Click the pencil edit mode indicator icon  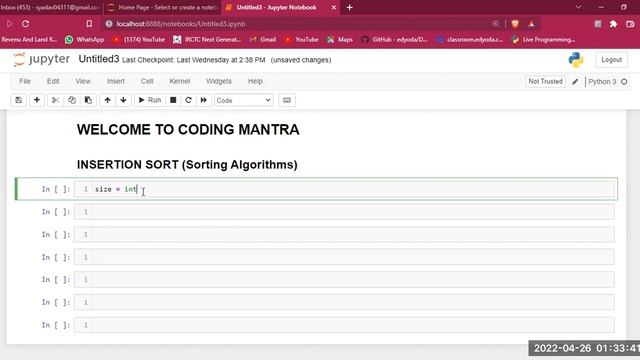[x=575, y=82]
